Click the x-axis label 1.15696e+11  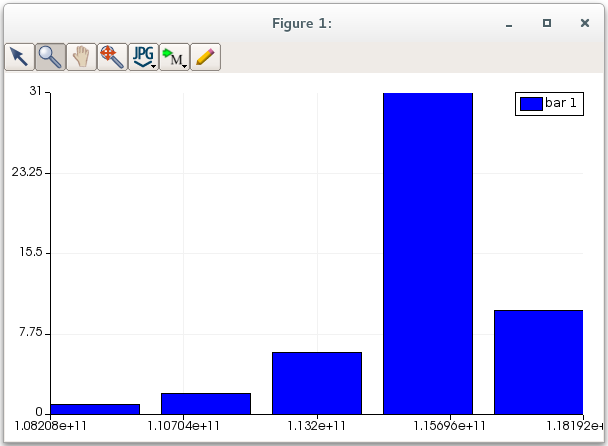(449, 426)
